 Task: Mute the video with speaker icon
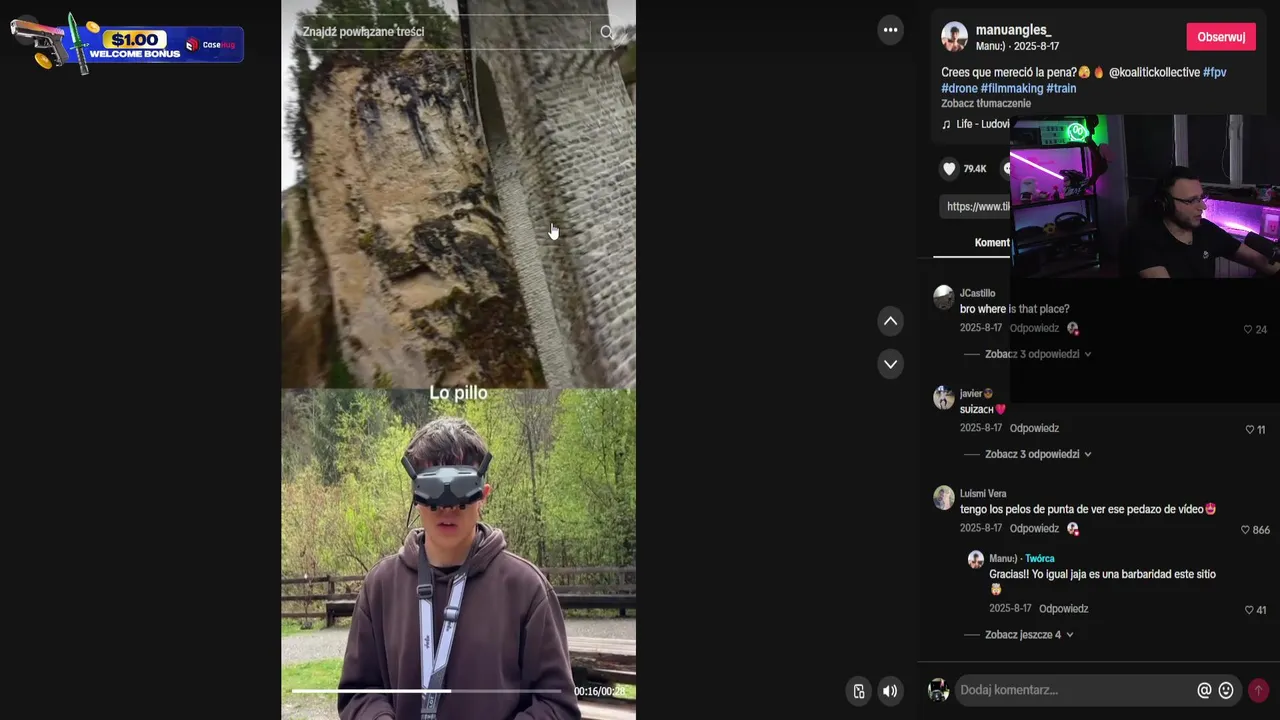point(890,691)
